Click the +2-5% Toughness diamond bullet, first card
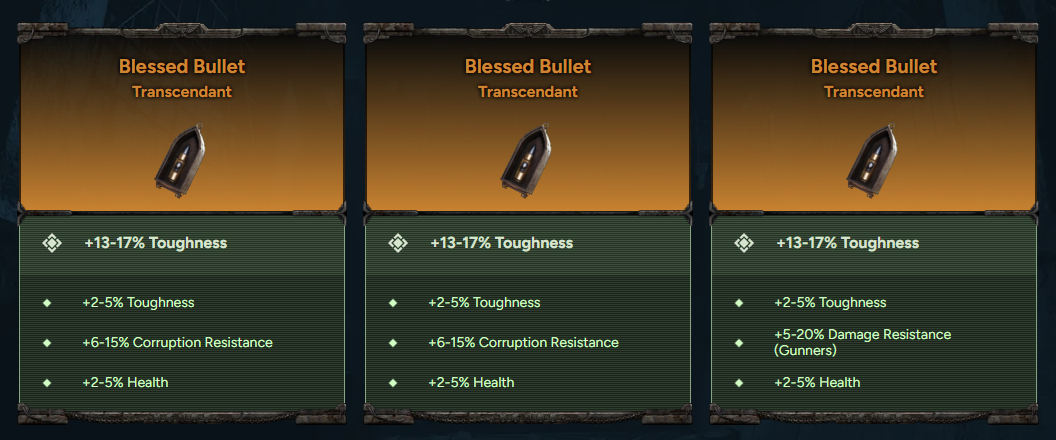This screenshot has width=1056, height=440. click(x=47, y=302)
